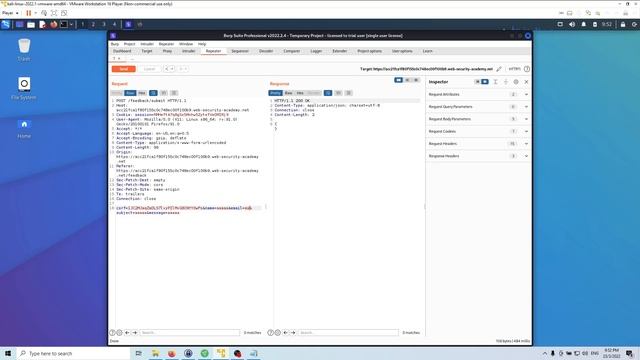Open the User options tab
The width and height of the screenshot is (640, 360).
(402, 51)
